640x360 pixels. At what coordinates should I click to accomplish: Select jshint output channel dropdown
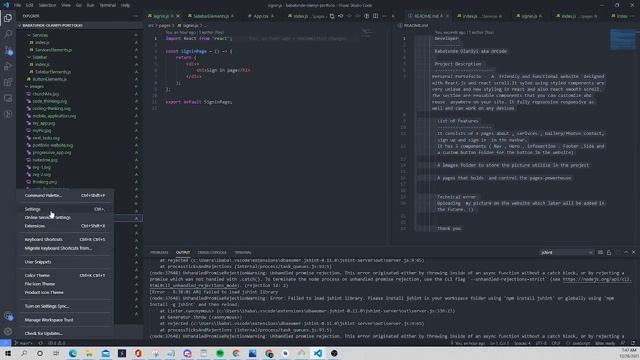(x=567, y=253)
